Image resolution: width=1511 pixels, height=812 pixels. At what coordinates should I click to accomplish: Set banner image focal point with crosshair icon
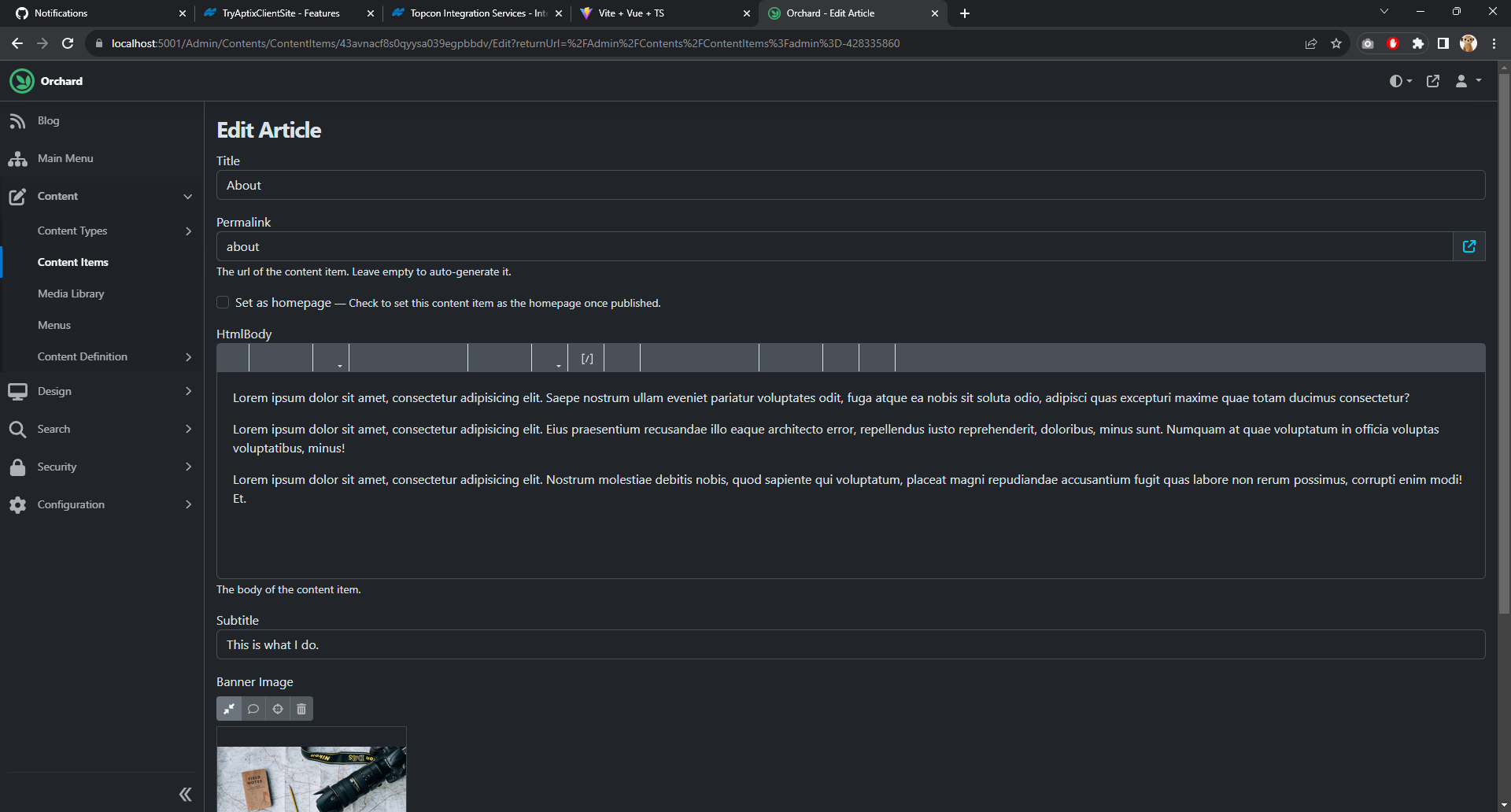[277, 708]
